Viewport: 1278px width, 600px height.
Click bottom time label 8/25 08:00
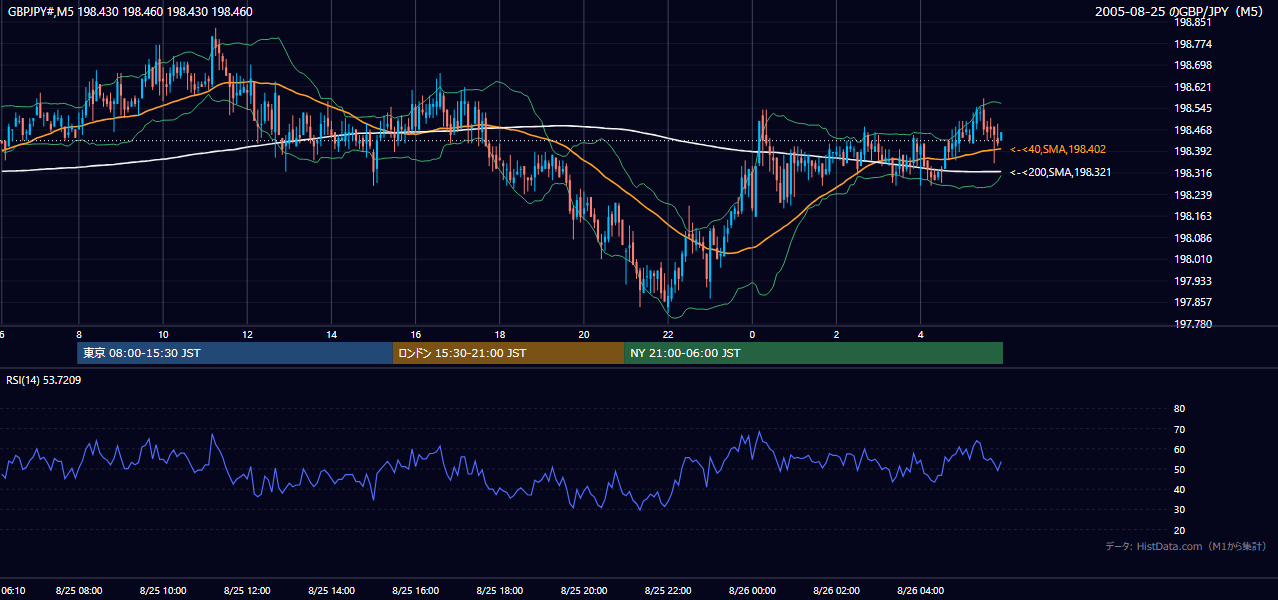[x=79, y=591]
